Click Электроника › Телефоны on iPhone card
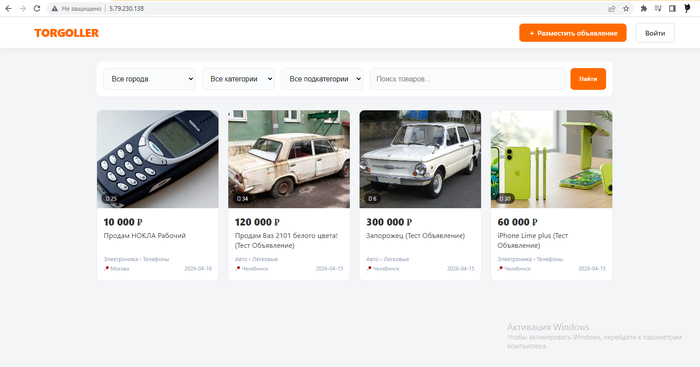 pyautogui.click(x=530, y=259)
